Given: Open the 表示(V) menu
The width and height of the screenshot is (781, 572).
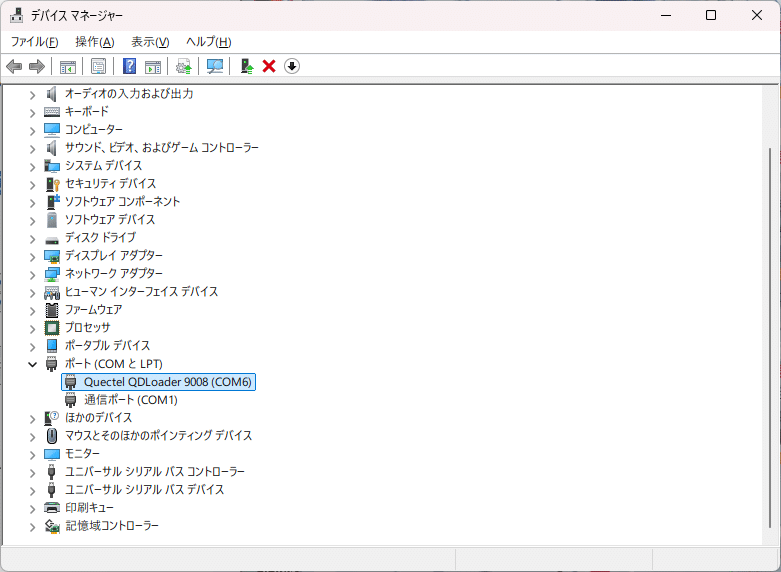Looking at the screenshot, I should point(150,42).
